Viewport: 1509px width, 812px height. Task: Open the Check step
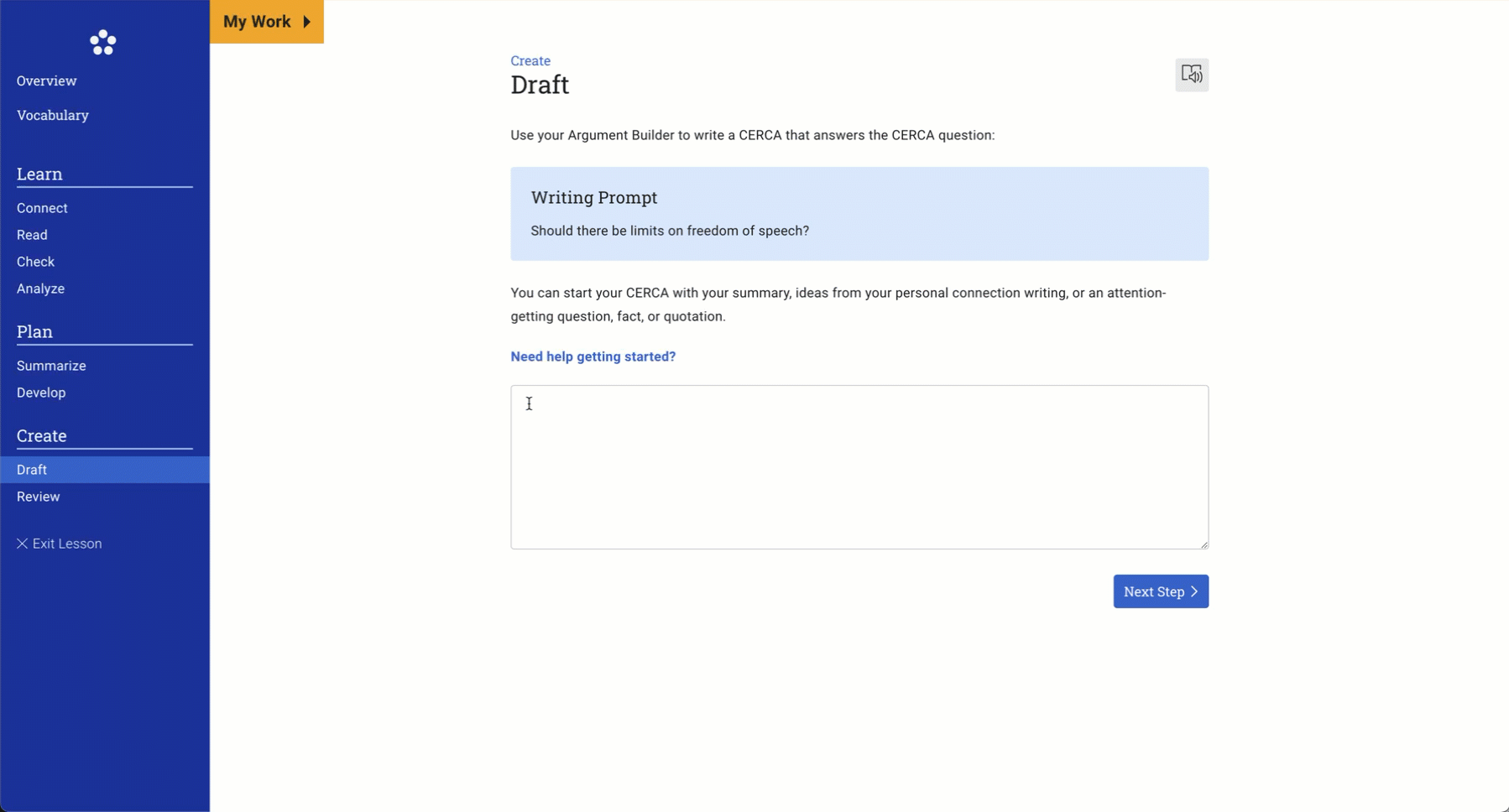[x=35, y=262]
